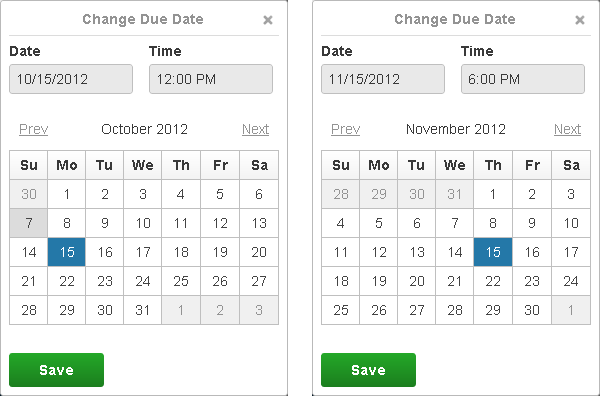Go to previous month from November 2012
The height and width of the screenshot is (396, 600).
pyautogui.click(x=346, y=129)
